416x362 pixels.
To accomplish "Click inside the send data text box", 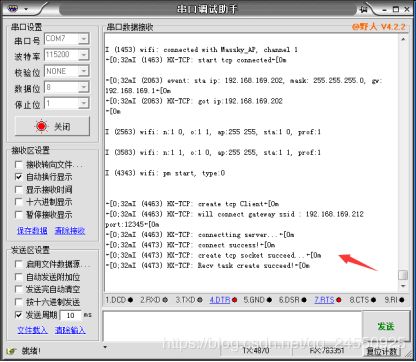I will click(232, 326).
